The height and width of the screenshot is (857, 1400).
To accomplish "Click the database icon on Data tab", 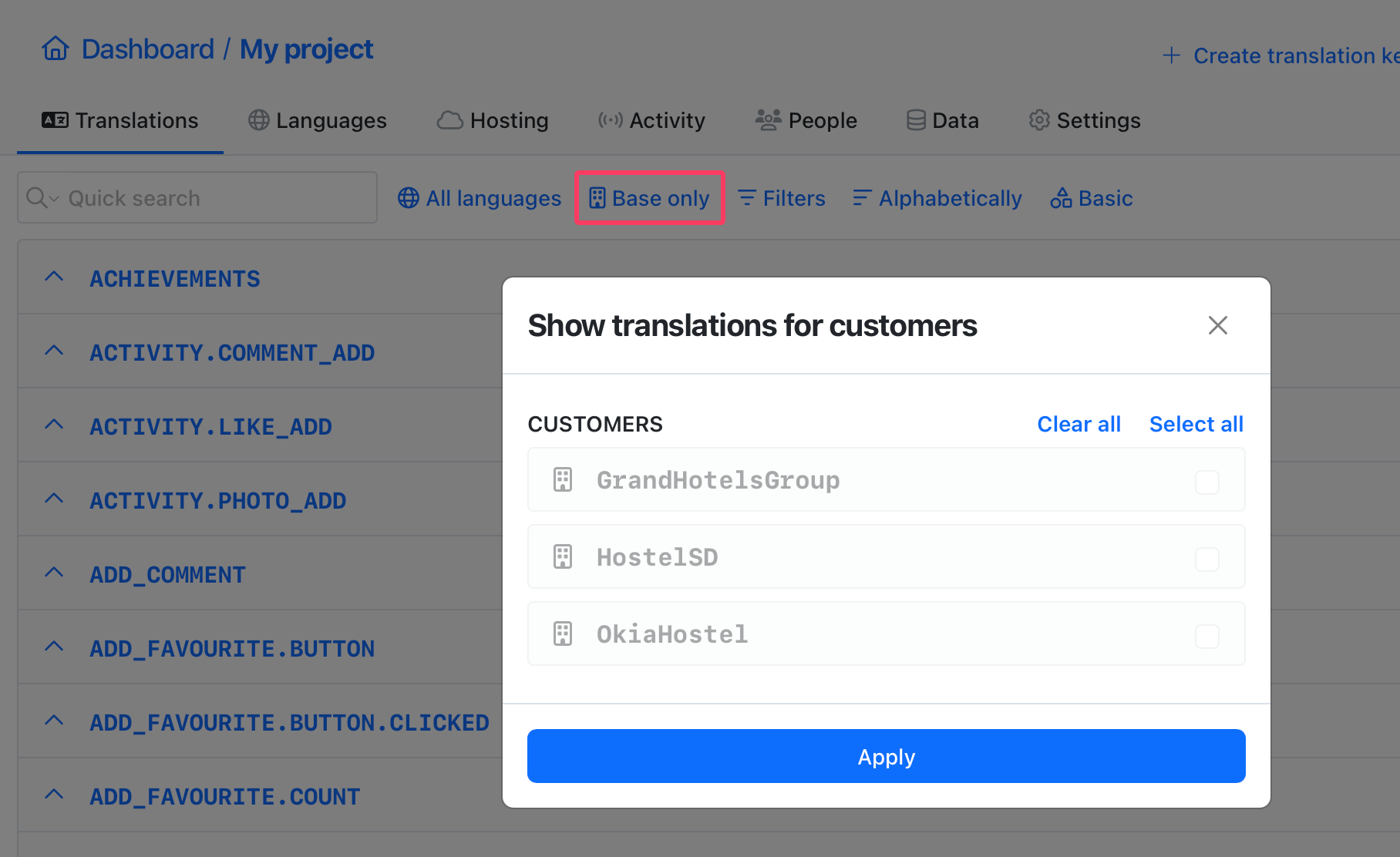I will [x=916, y=120].
